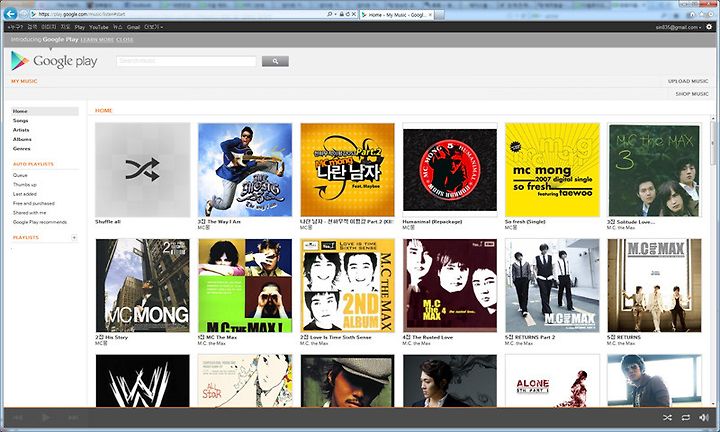Open The Way I Am album cover
Viewport: 720px width, 432px height.
click(245, 169)
